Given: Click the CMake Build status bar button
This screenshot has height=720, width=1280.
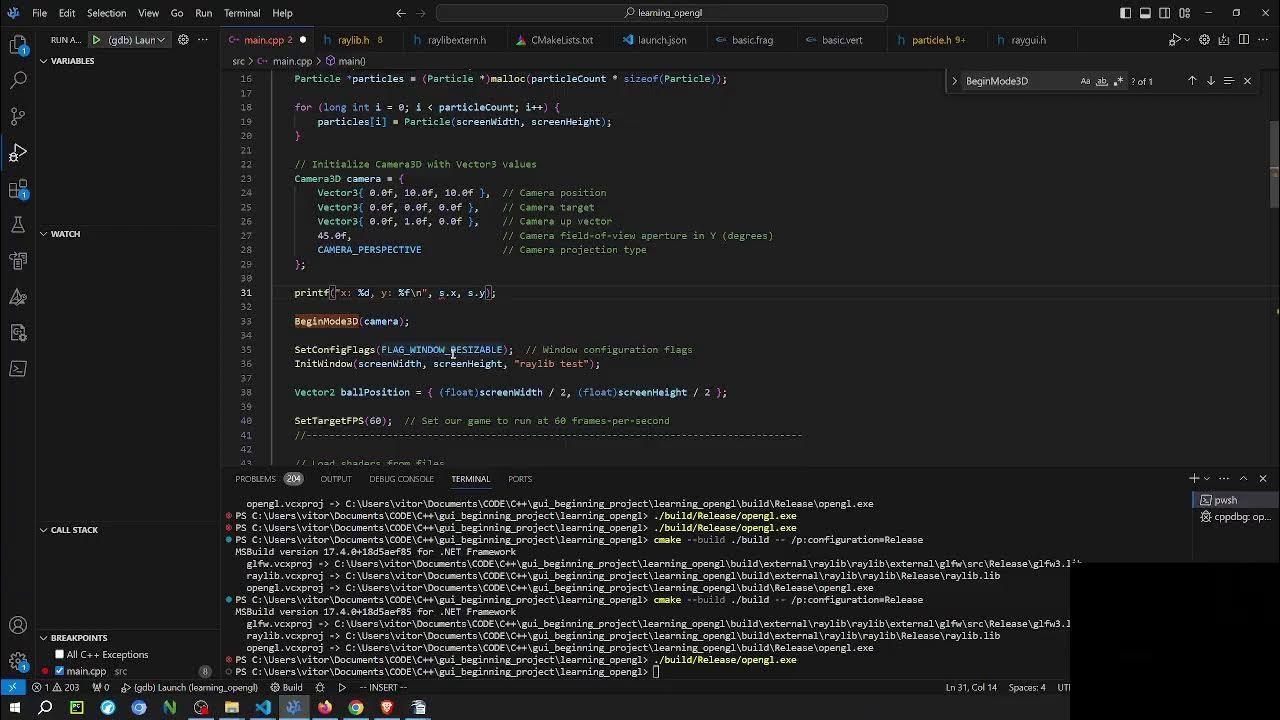Looking at the screenshot, I should (x=287, y=687).
